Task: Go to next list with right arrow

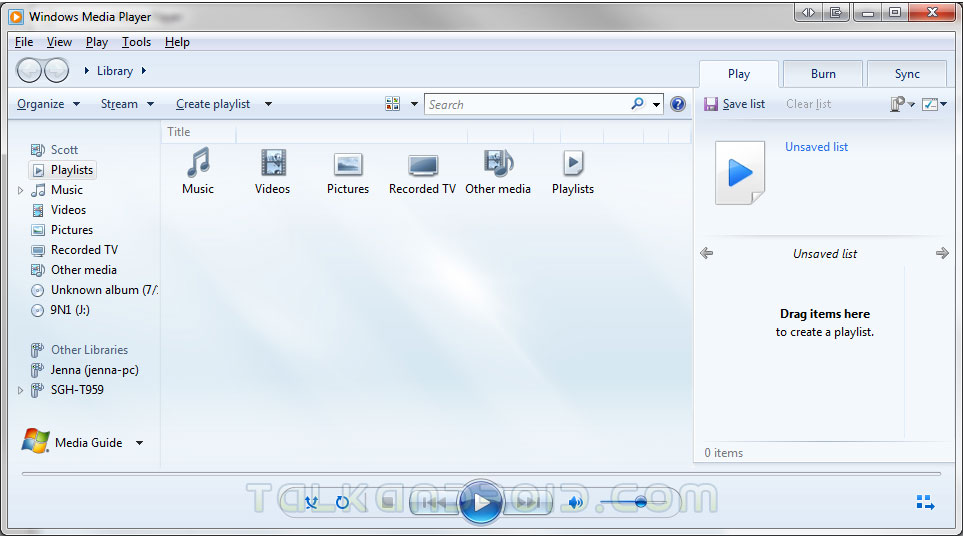Action: coord(942,253)
